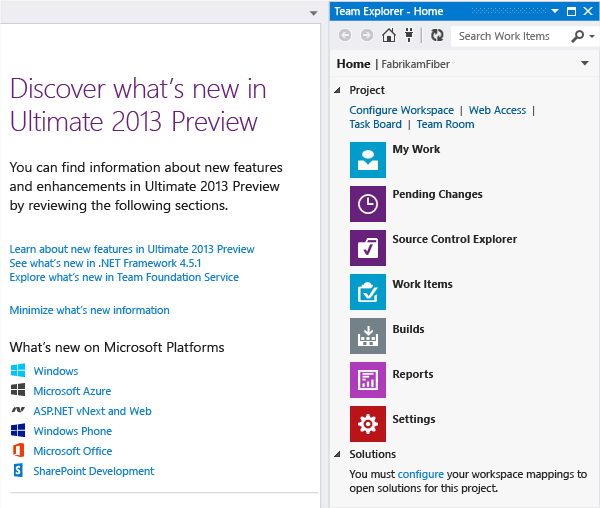Screen dimensions: 600x508
Task: Click the Microsoft Azure logo icon
Action: 18,390
